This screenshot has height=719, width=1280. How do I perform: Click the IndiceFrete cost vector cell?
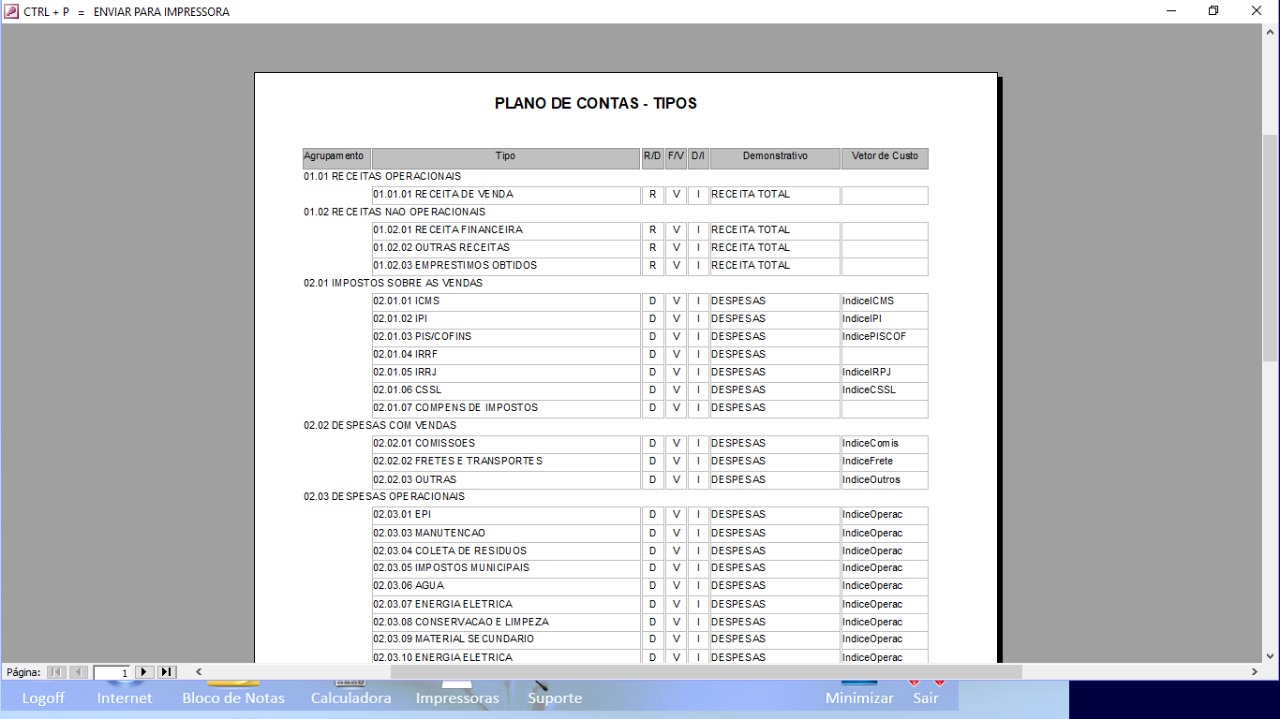pos(885,461)
